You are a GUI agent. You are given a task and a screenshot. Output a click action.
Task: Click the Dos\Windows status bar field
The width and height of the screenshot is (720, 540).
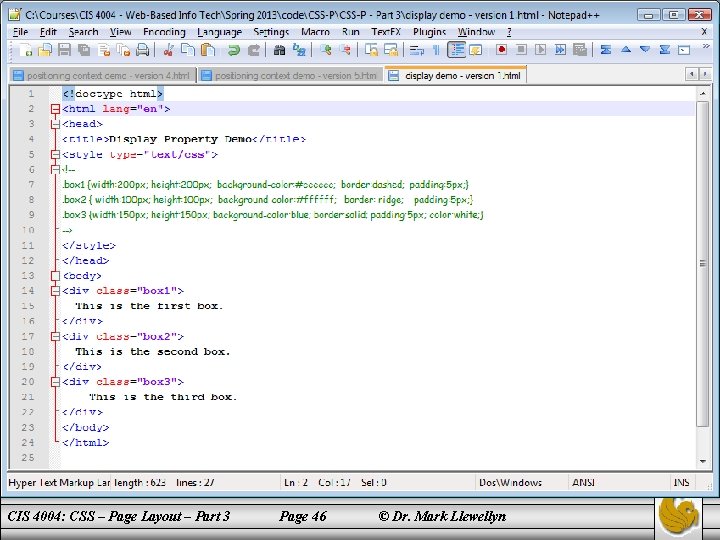point(510,483)
